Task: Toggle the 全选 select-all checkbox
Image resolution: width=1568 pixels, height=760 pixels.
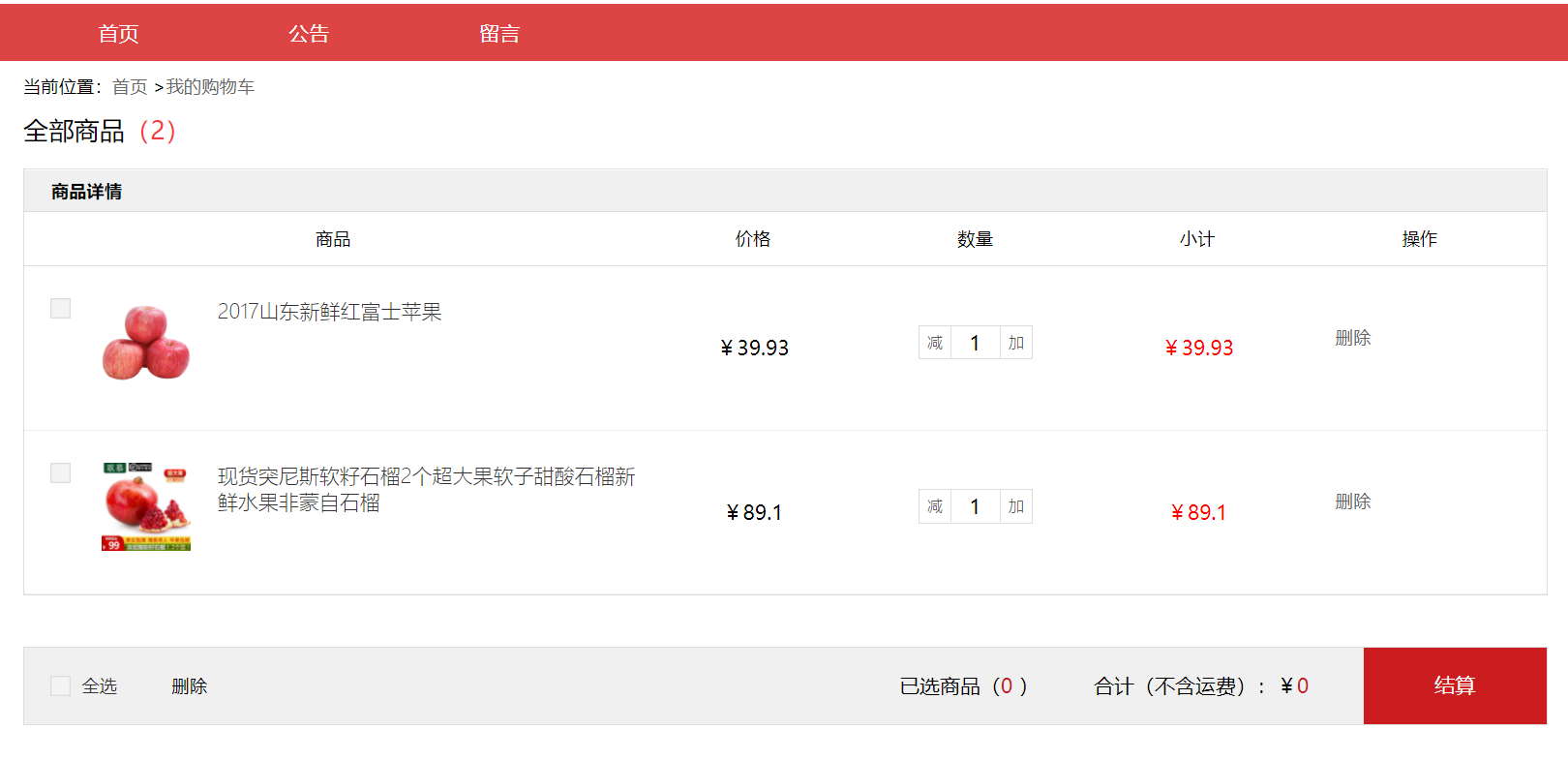Action: [x=60, y=685]
